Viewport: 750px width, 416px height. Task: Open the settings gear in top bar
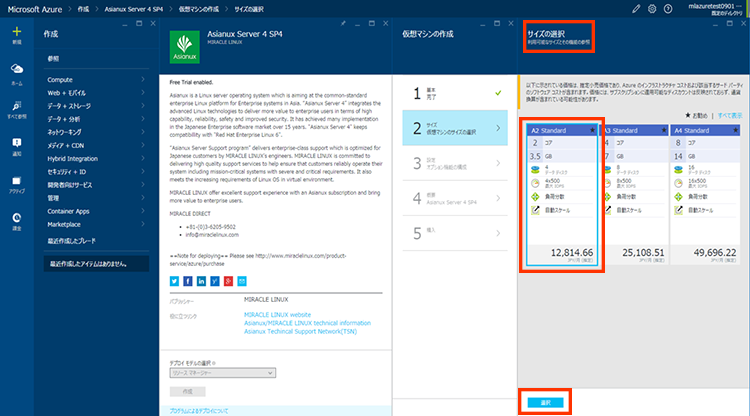pos(652,9)
